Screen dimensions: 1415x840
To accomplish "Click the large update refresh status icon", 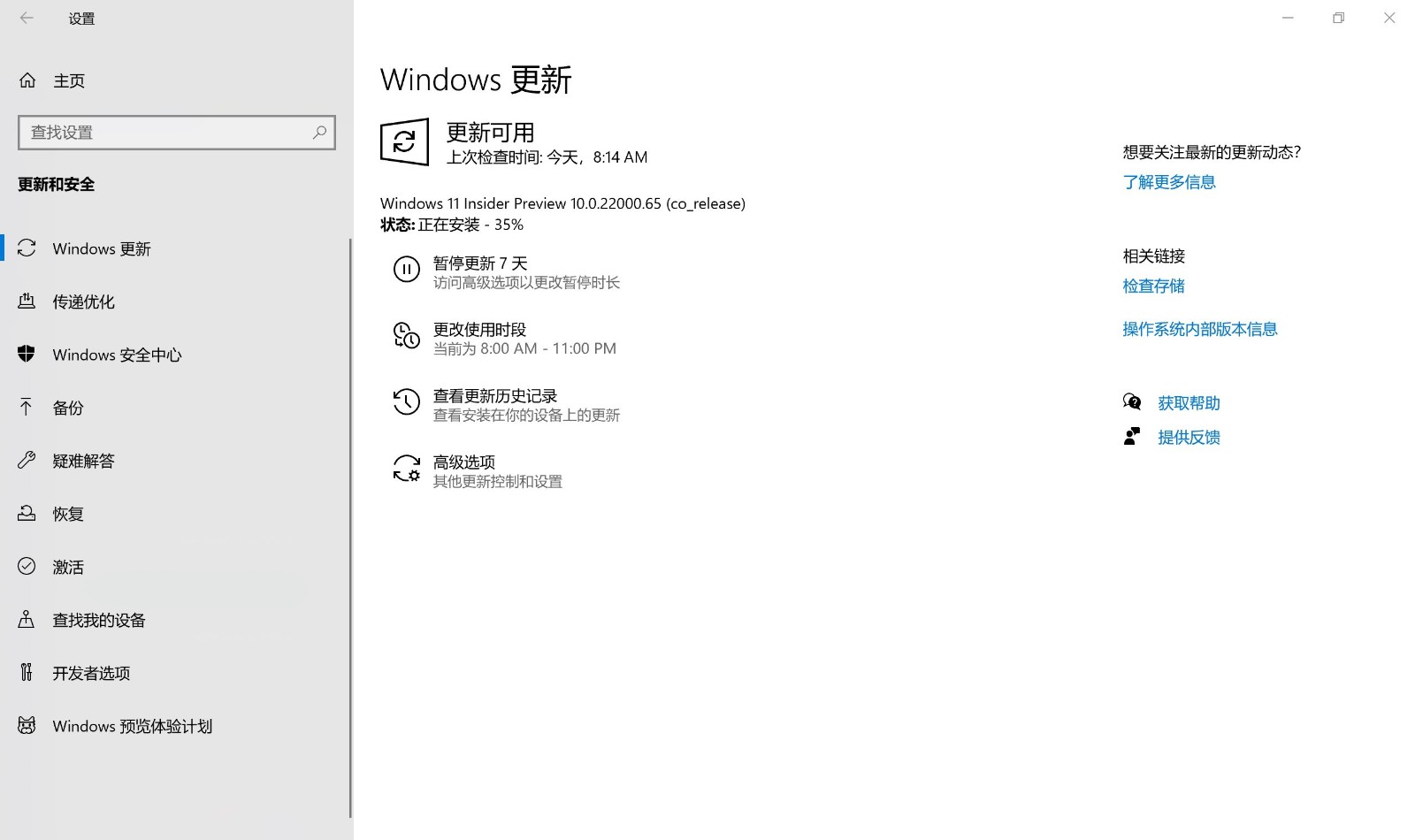I will click(x=405, y=141).
